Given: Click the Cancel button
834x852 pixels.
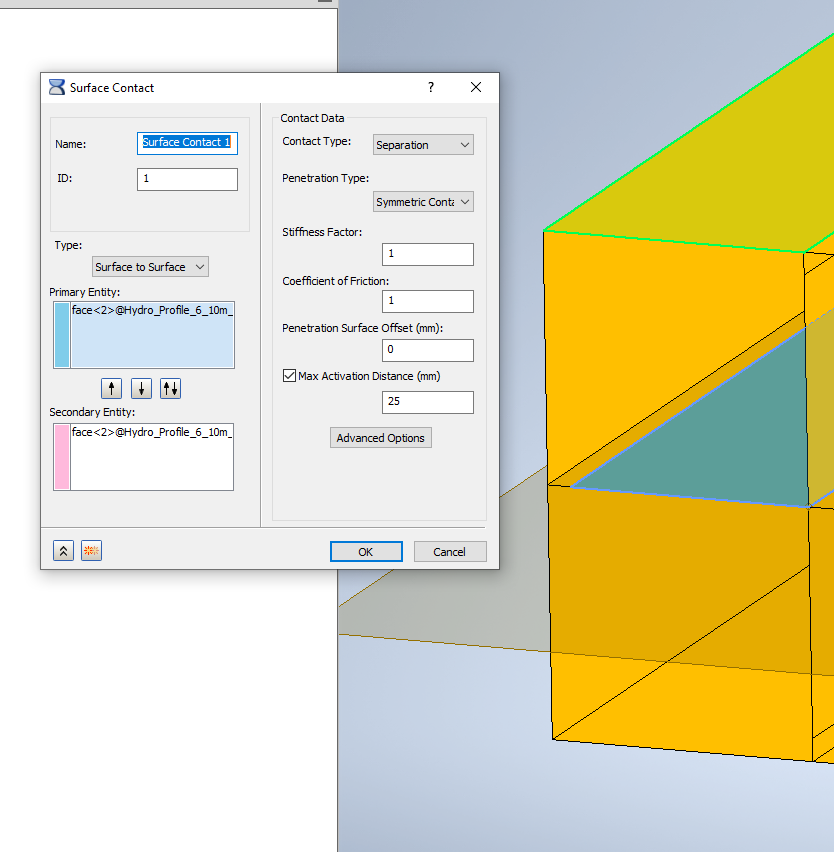Looking at the screenshot, I should coord(449,551).
